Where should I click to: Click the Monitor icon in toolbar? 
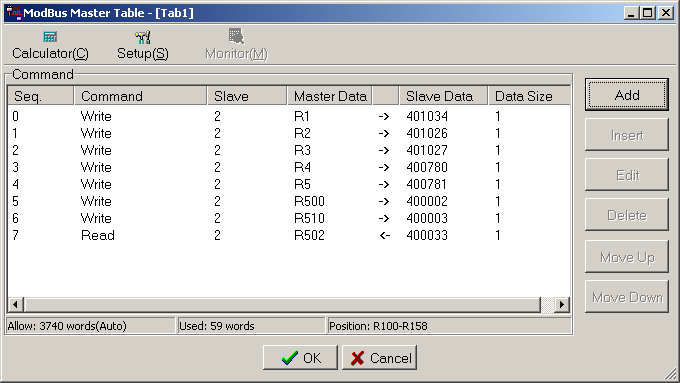tap(236, 36)
